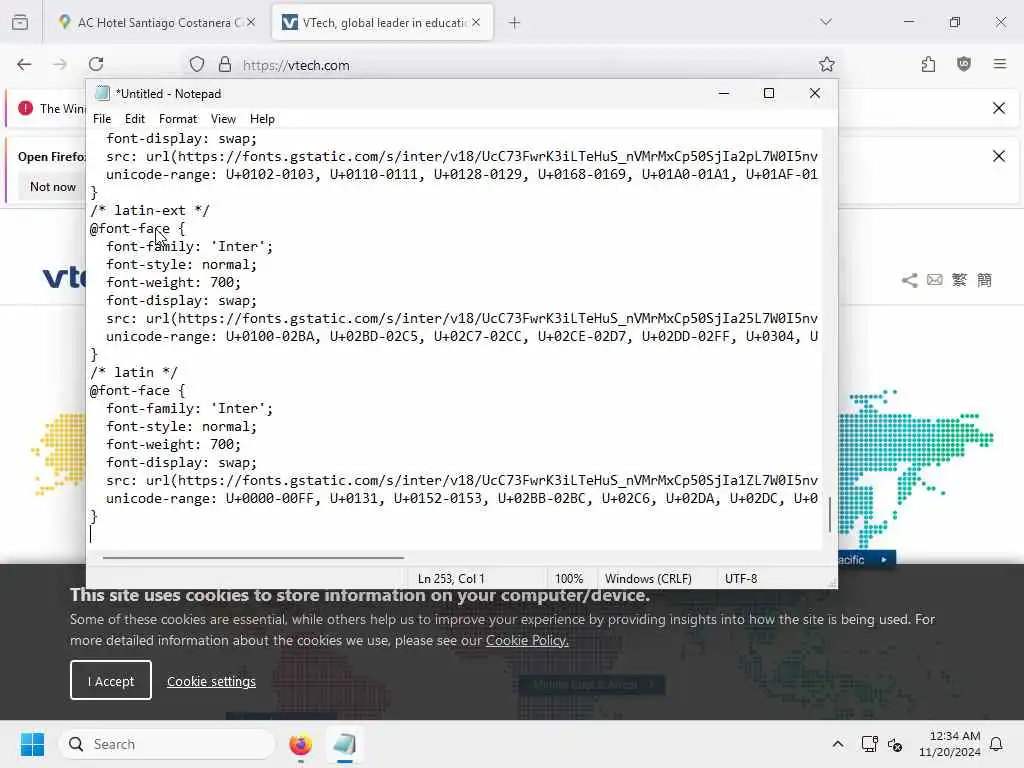Open the Firefox View folder icon
1024x768 pixels.
[x=20, y=22]
